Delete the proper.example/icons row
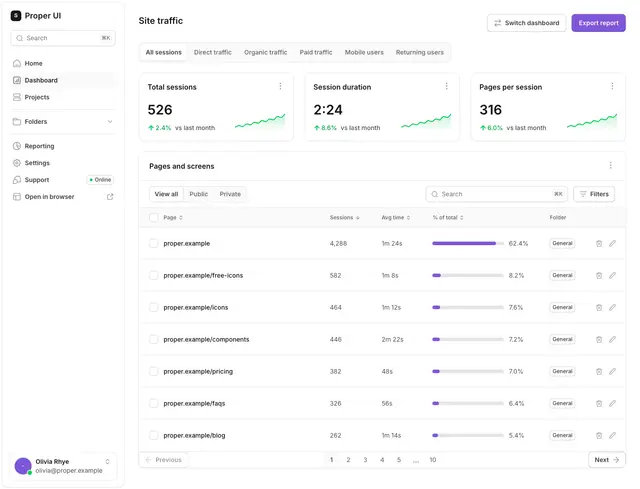This screenshot has width=640, height=489. click(599, 307)
